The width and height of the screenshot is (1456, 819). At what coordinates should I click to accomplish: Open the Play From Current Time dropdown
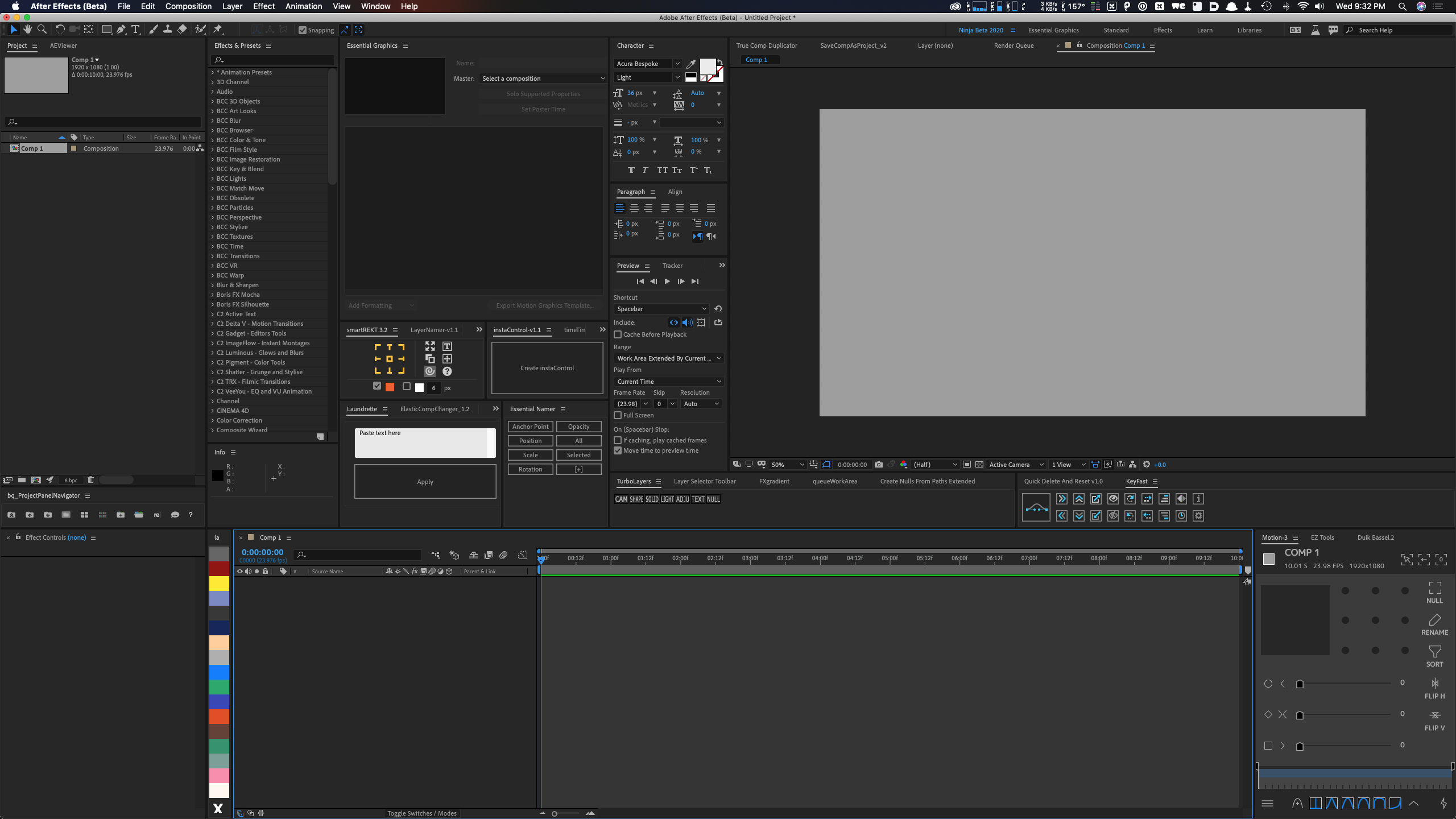pyautogui.click(x=668, y=381)
